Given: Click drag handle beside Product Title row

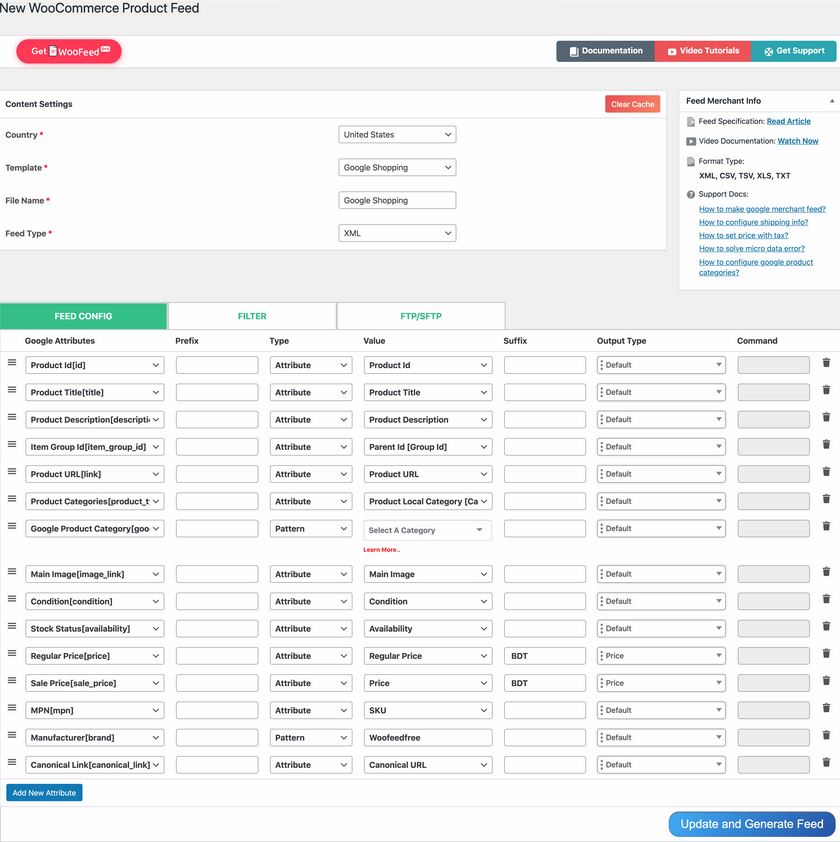Looking at the screenshot, I should tap(12, 390).
